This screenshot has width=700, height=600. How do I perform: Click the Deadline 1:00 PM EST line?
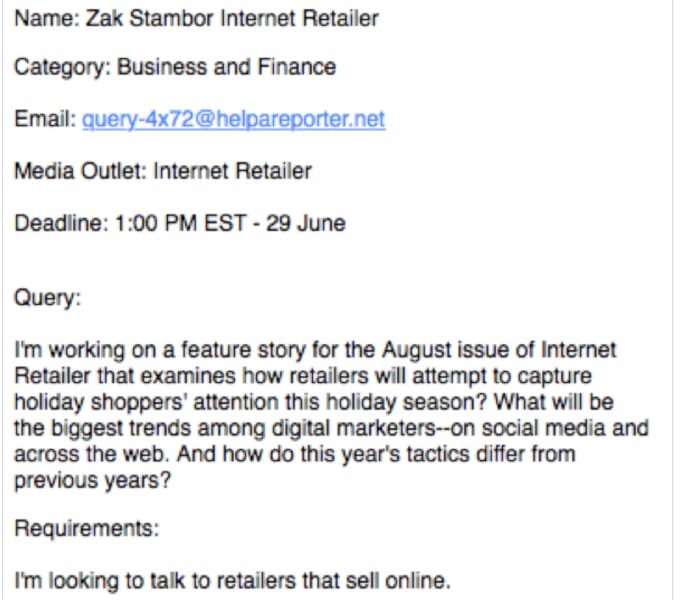180,223
